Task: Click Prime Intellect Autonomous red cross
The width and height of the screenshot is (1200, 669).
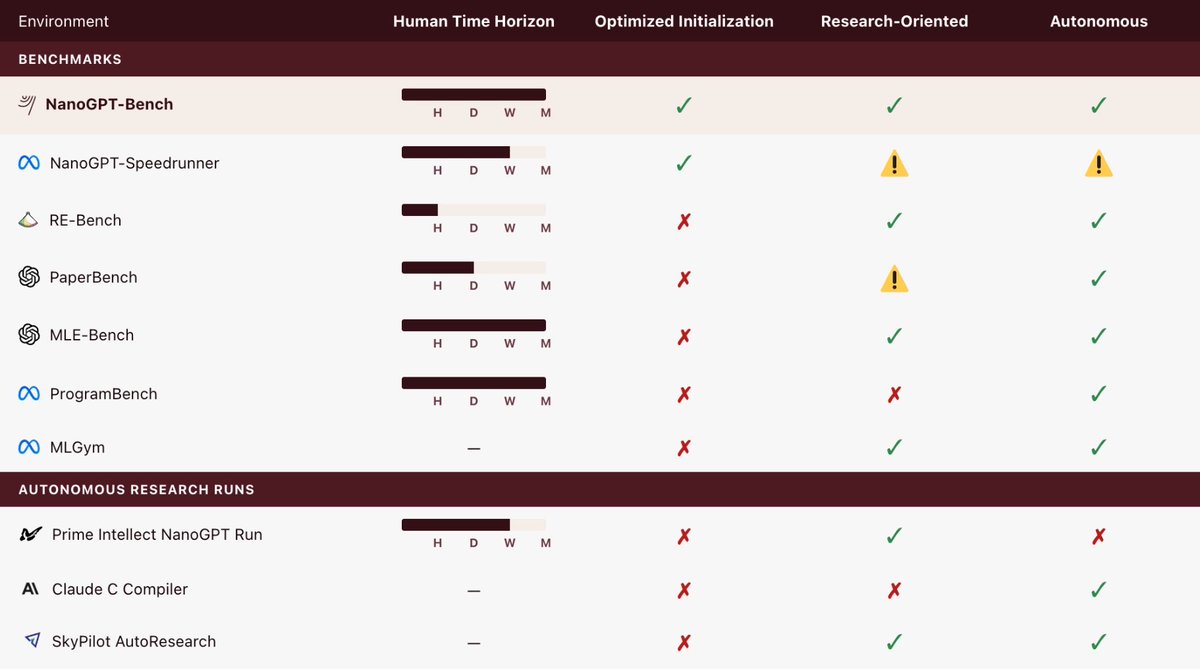Action: tap(1098, 535)
